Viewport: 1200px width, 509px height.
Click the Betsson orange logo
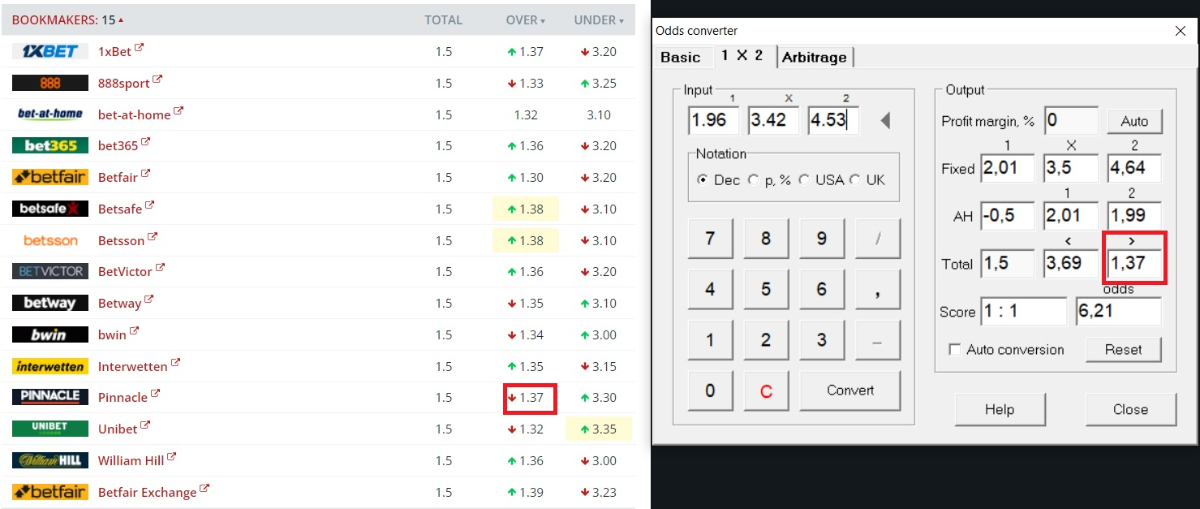pyautogui.click(x=50, y=240)
